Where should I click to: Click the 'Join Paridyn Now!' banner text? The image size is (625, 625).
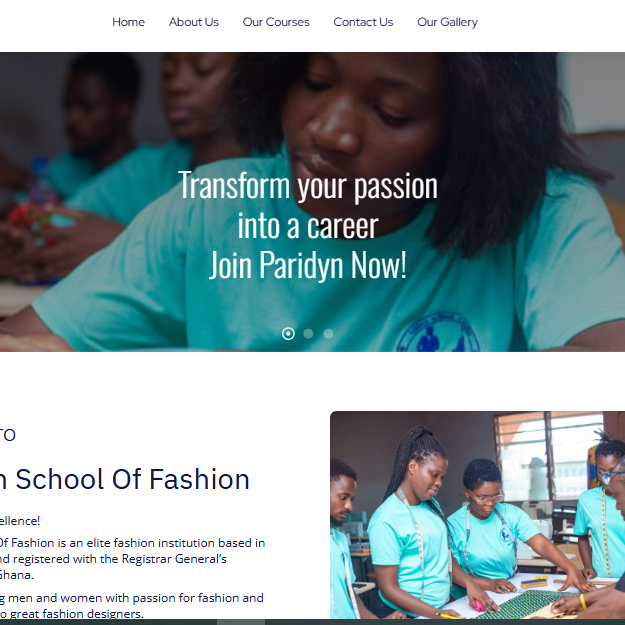coord(308,265)
